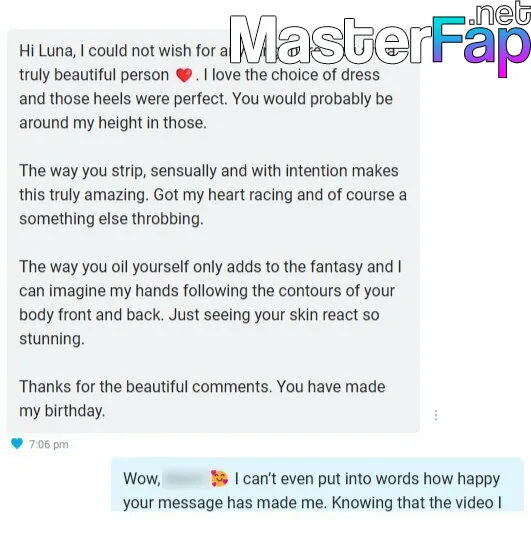Click the paragraph mentioning heart racing
The image size is (531, 544).
(x=213, y=195)
